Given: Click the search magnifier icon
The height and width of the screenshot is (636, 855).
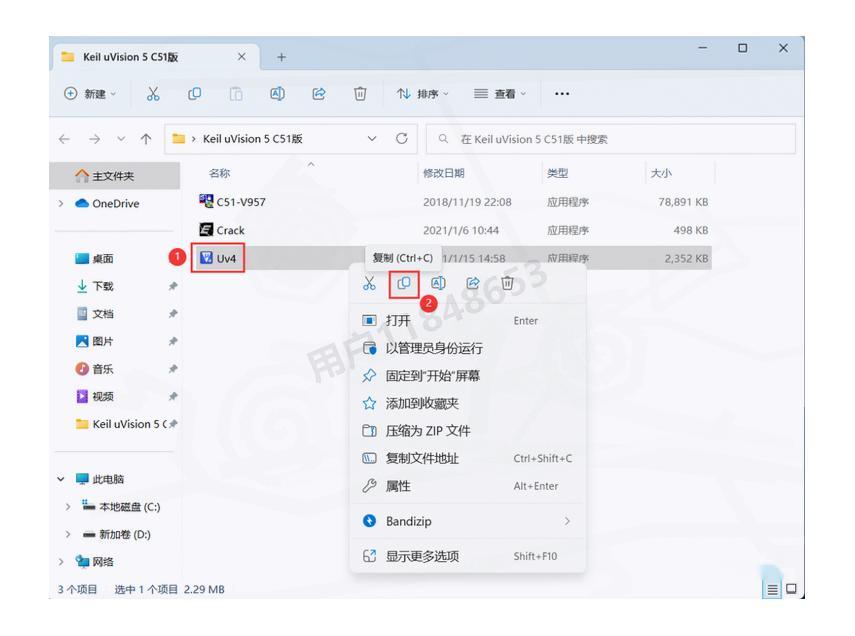Looking at the screenshot, I should coord(443,139).
